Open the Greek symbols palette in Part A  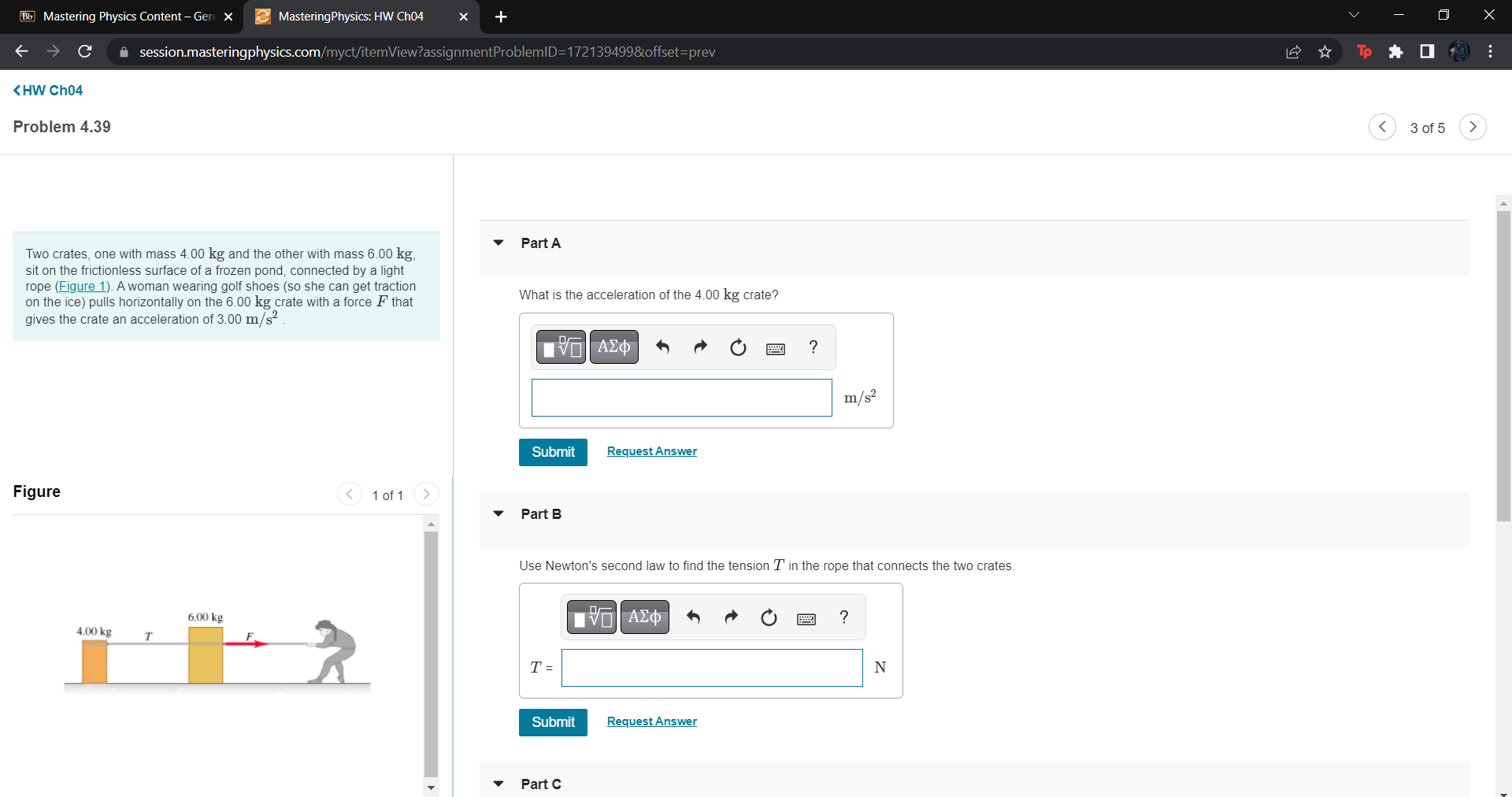614,347
